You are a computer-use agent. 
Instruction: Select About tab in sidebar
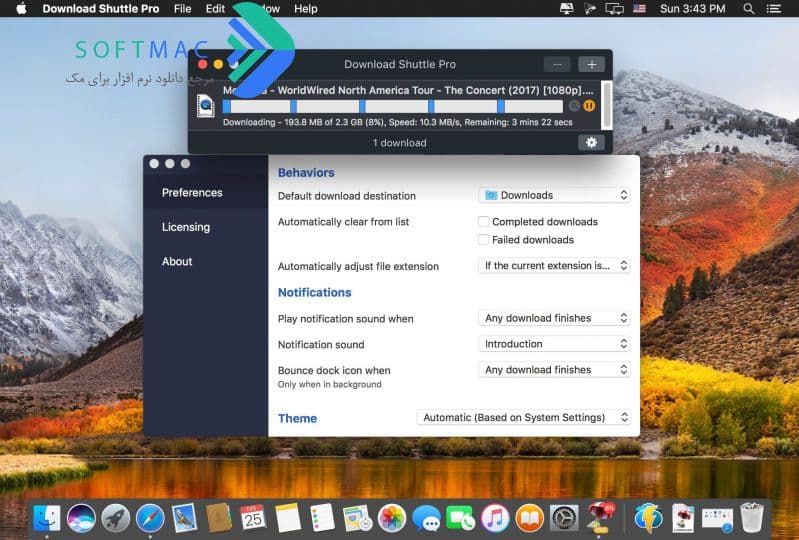205,261
